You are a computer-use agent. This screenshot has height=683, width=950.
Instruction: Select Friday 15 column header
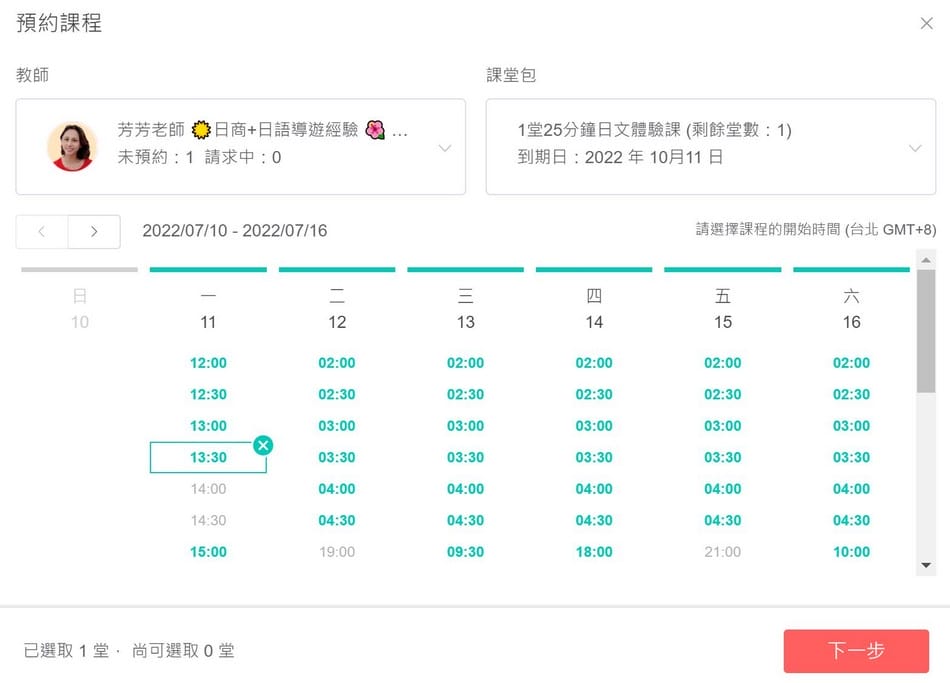tap(723, 308)
